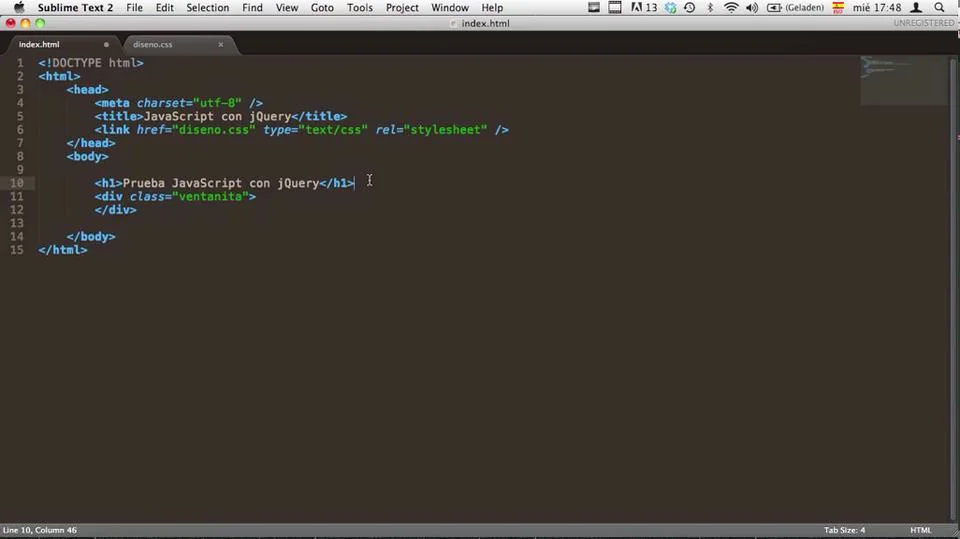Click the meta charset line
The height and width of the screenshot is (539, 960).
(x=178, y=103)
